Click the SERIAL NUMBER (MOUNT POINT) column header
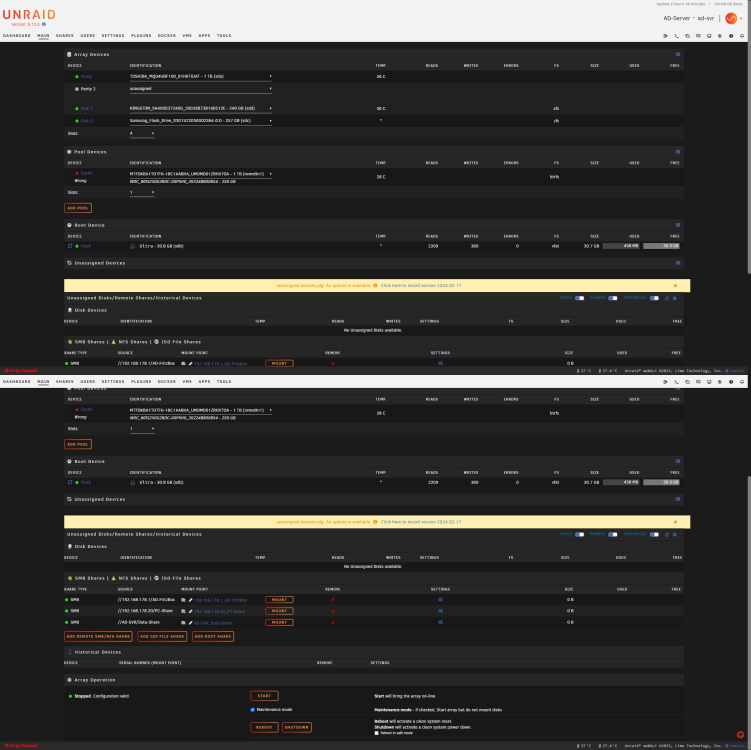 (x=150, y=663)
